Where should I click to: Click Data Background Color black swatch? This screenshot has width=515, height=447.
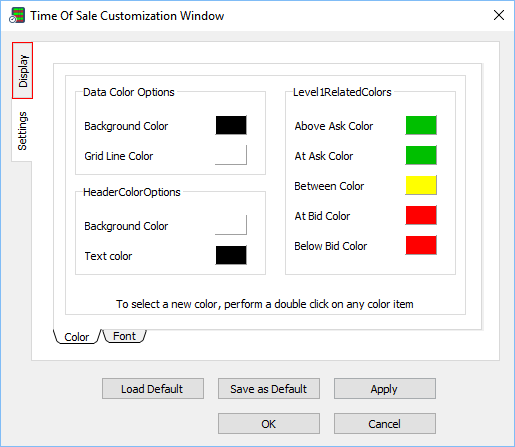(231, 125)
